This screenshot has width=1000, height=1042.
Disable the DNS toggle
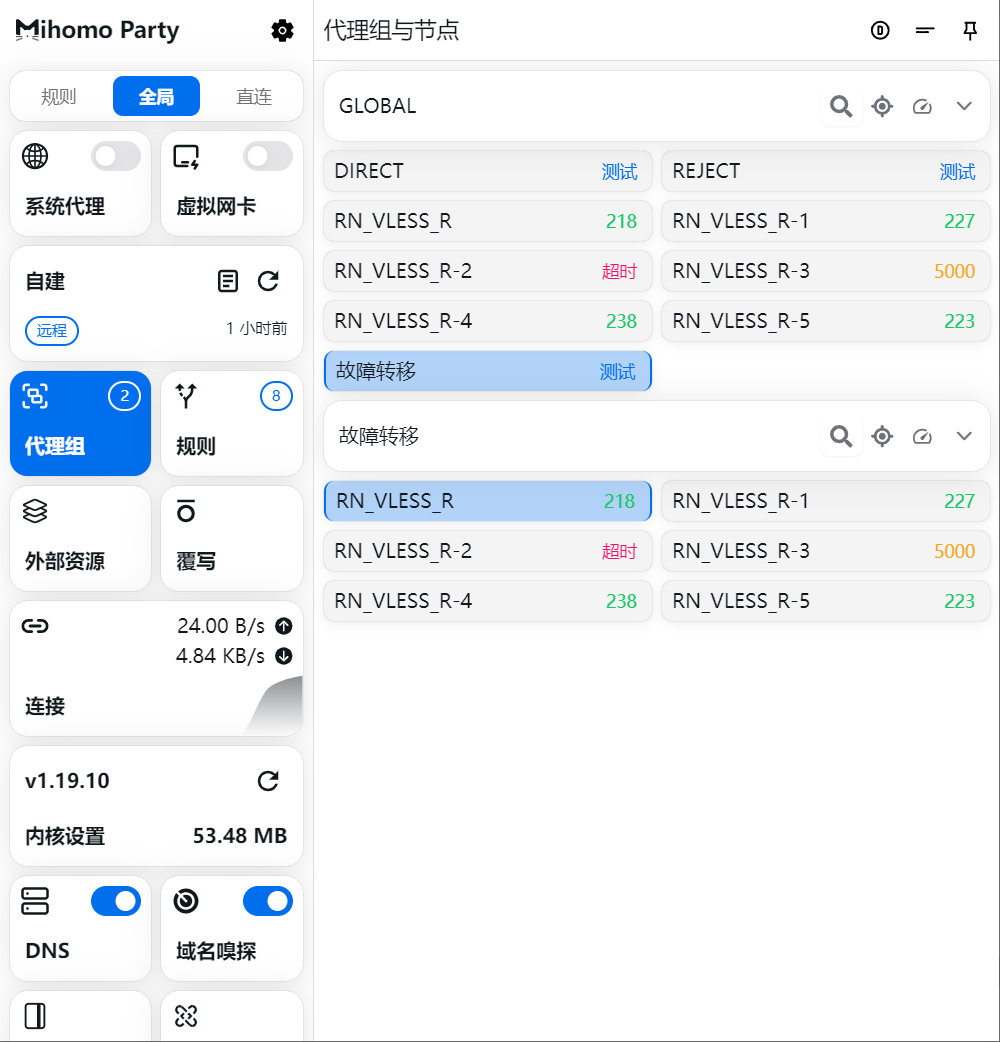click(x=116, y=901)
